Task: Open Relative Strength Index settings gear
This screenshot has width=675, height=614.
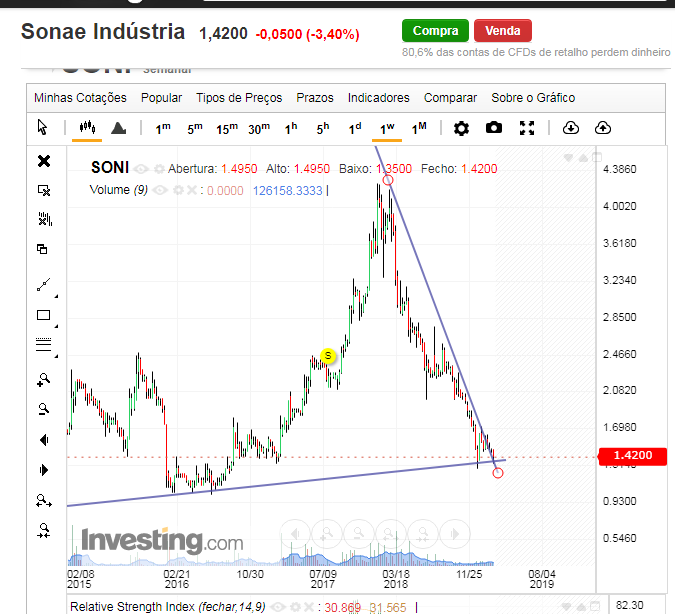Action: (295, 607)
